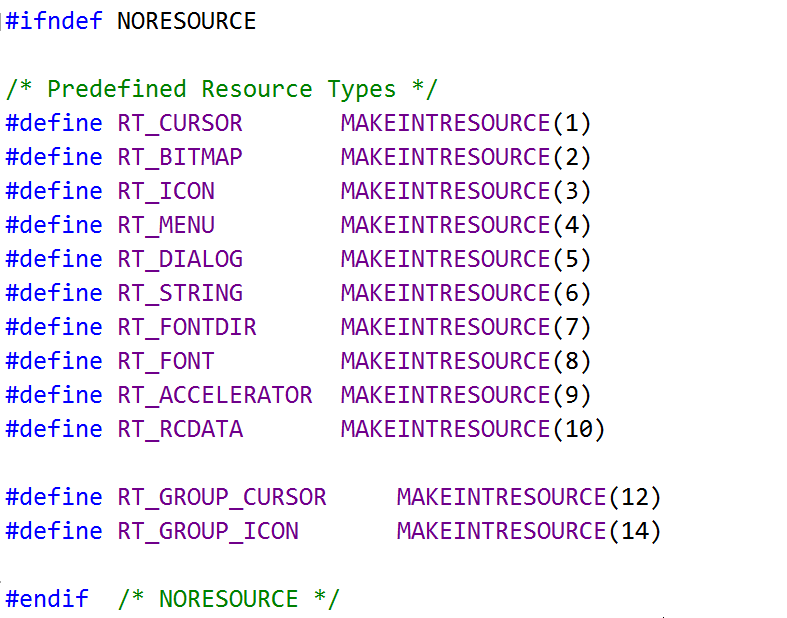Click MAKEINTRESOURCE(9) on the RT_ACCELERATOR line
The width and height of the screenshot is (787, 618).
(466, 395)
